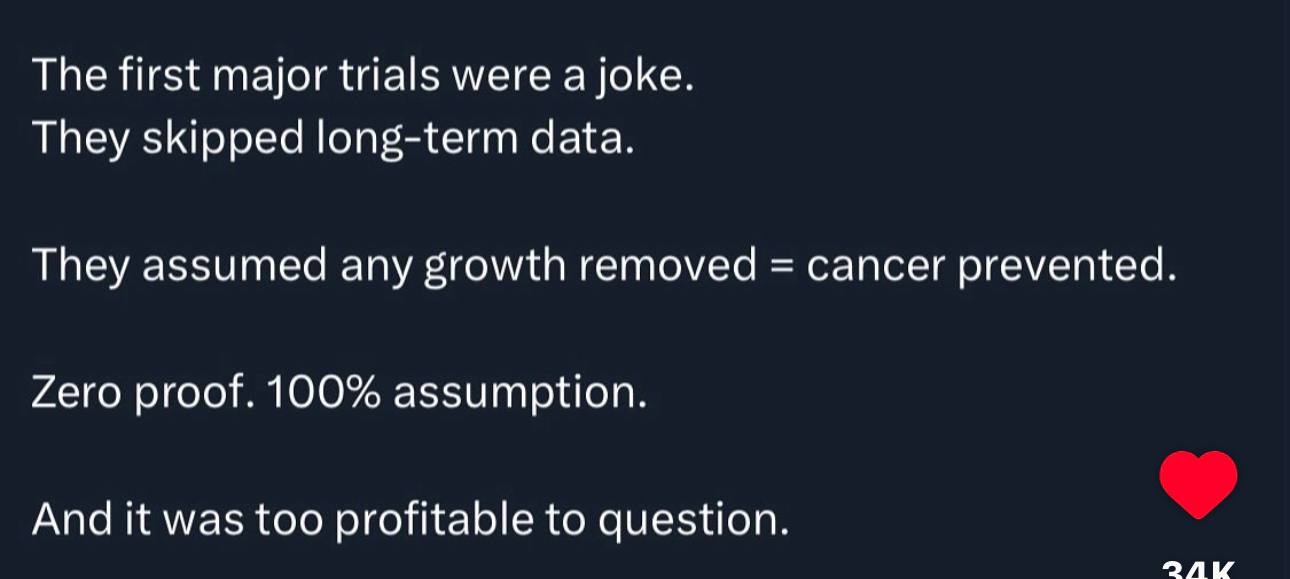Viewport: 1290px width, 579px height.
Task: Click the word "joke" in the first line
Action: pos(644,76)
